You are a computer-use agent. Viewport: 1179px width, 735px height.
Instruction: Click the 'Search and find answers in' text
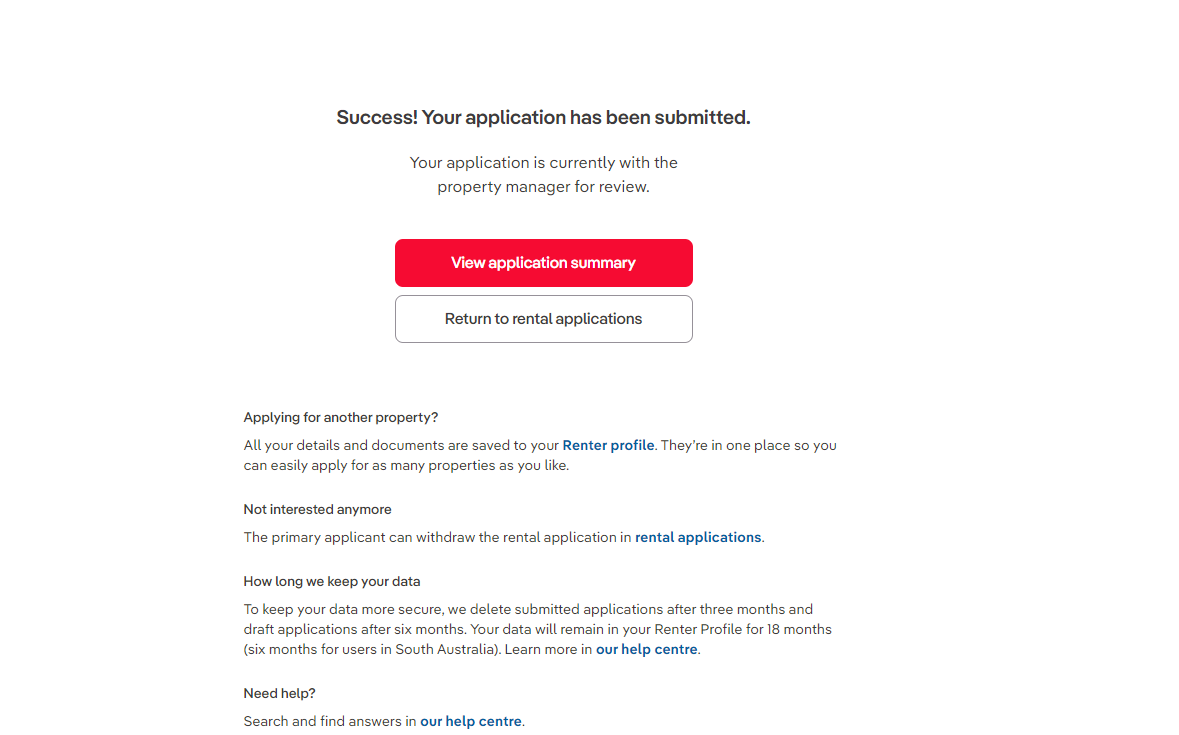(329, 721)
